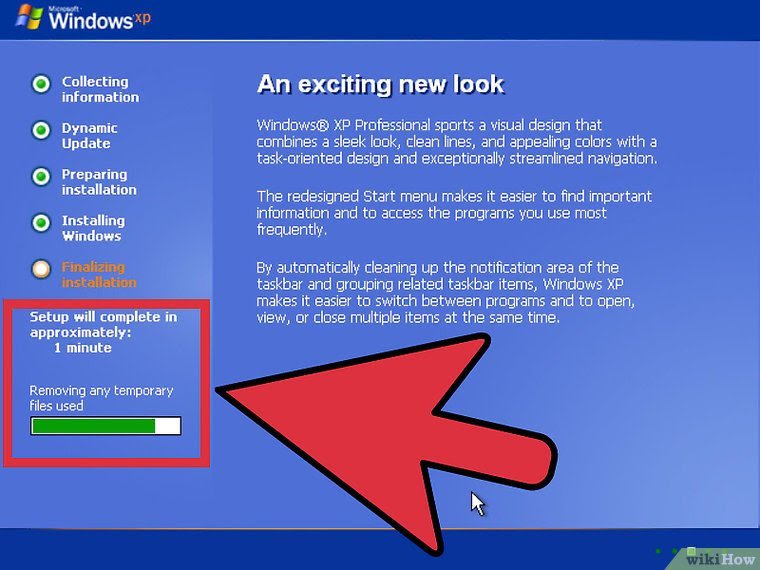This screenshot has width=760, height=570.
Task: Click the paragraph about the redesigned Start menu
Action: (x=454, y=213)
